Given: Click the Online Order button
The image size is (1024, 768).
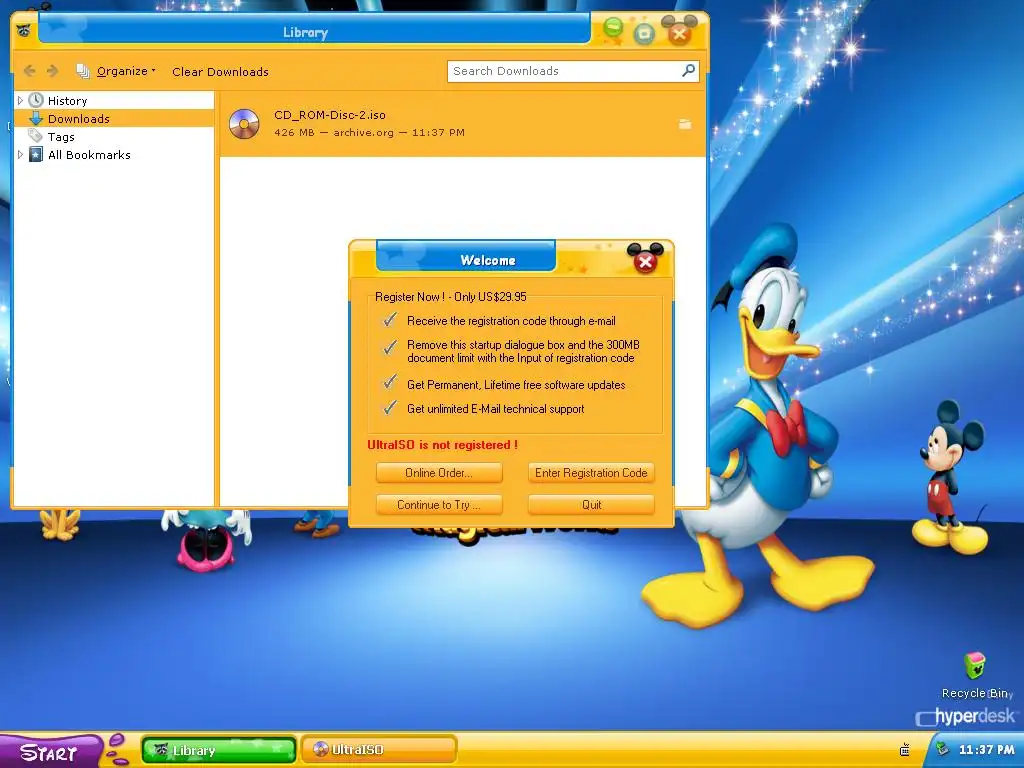Looking at the screenshot, I should coord(439,473).
